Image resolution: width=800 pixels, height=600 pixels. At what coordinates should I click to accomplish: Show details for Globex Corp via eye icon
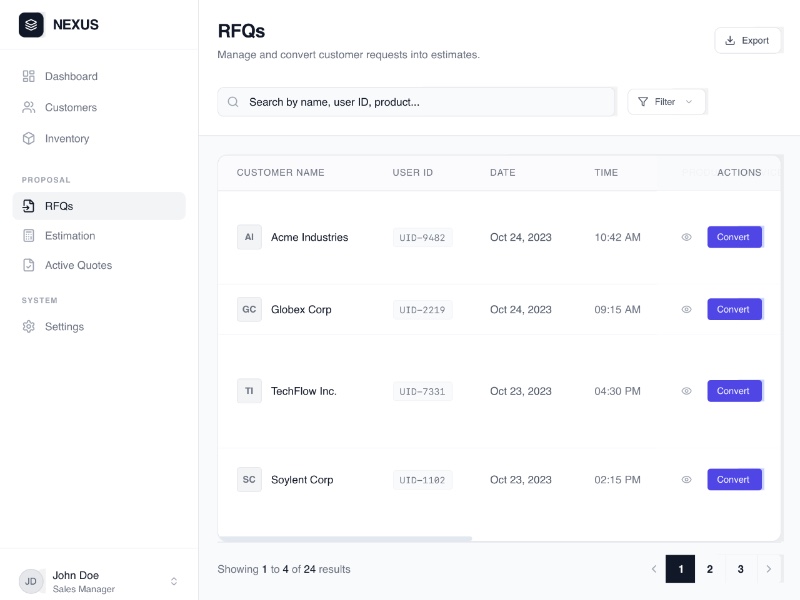click(x=686, y=309)
